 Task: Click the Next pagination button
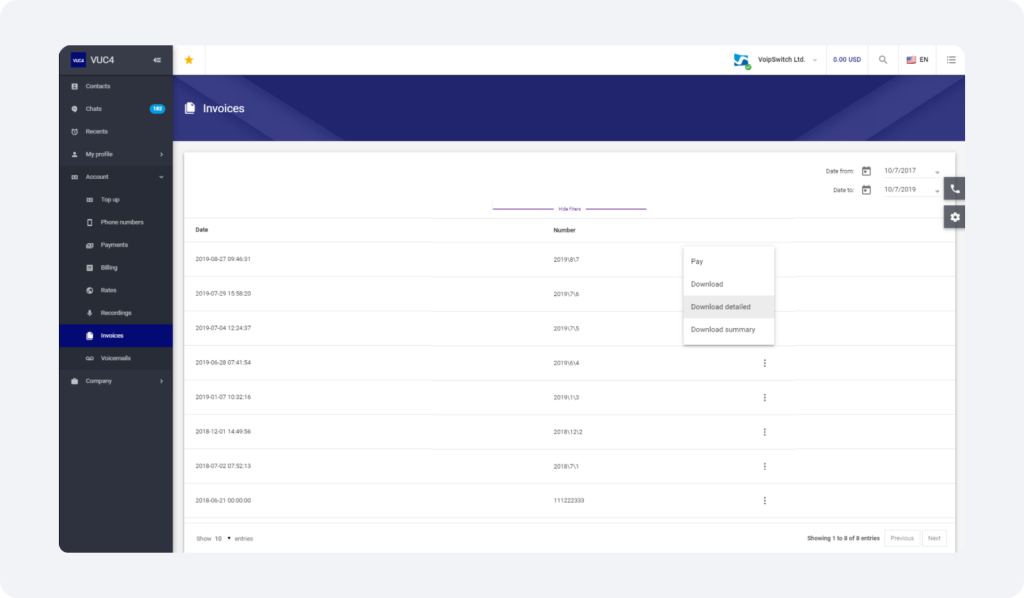pyautogui.click(x=934, y=538)
